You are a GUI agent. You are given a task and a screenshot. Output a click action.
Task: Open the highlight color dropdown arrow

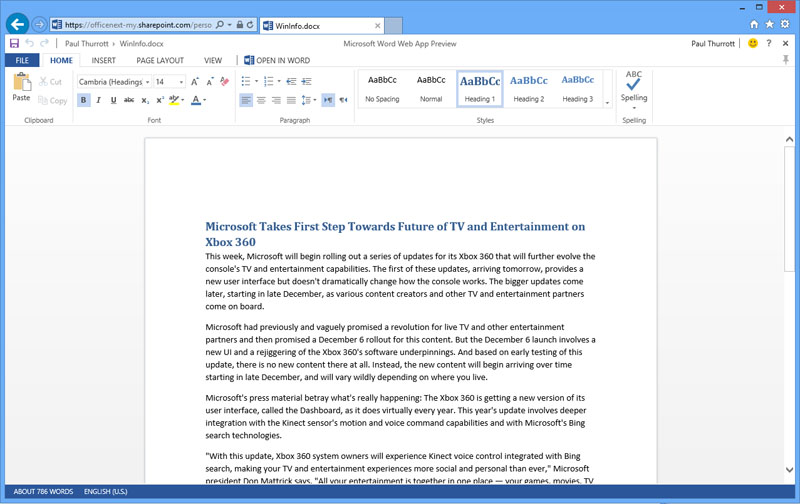pyautogui.click(x=183, y=100)
